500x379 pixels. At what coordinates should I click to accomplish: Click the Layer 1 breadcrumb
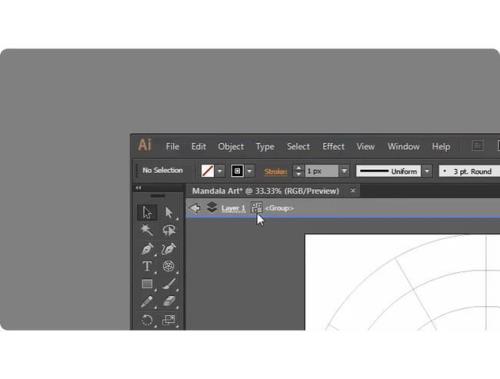[233, 209]
